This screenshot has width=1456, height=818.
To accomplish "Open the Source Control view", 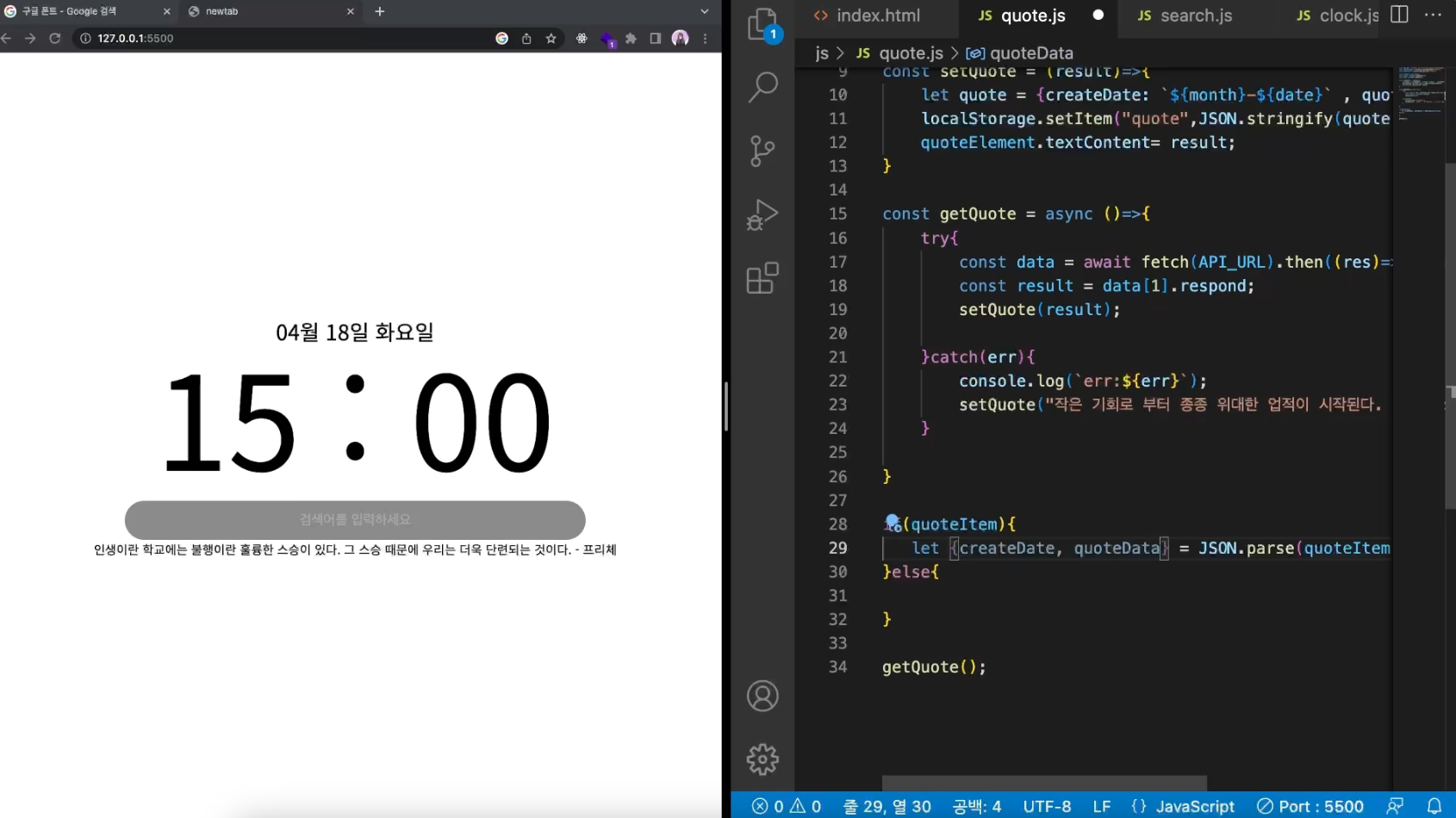I will pos(762,151).
